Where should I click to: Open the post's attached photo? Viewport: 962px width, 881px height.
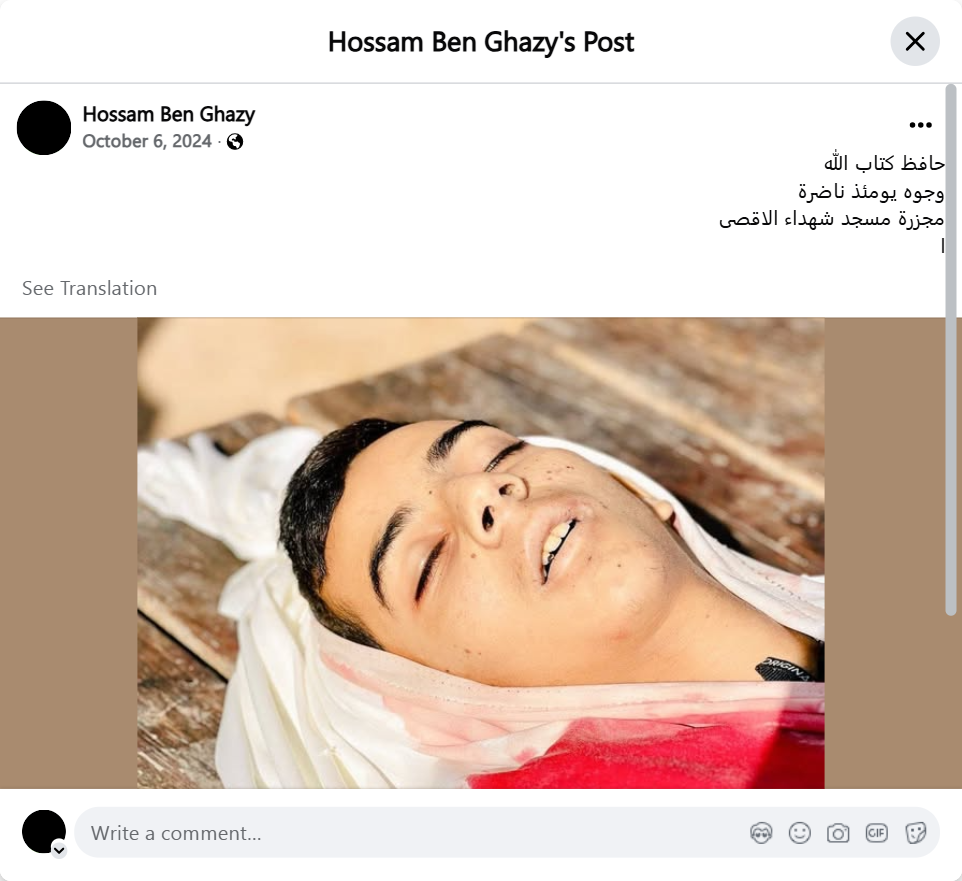pos(480,553)
